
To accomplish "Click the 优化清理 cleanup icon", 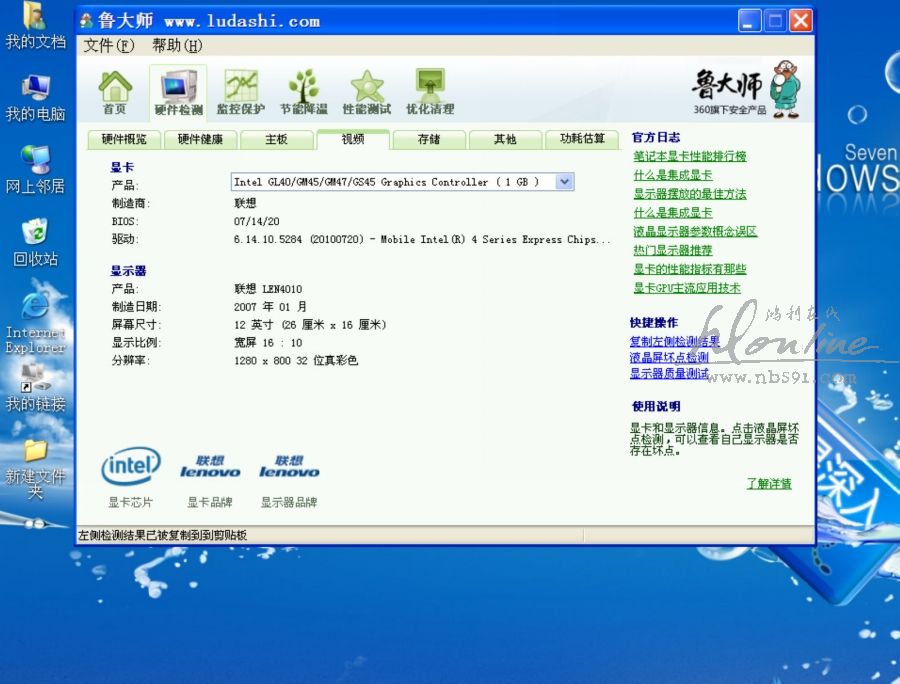I will [429, 93].
